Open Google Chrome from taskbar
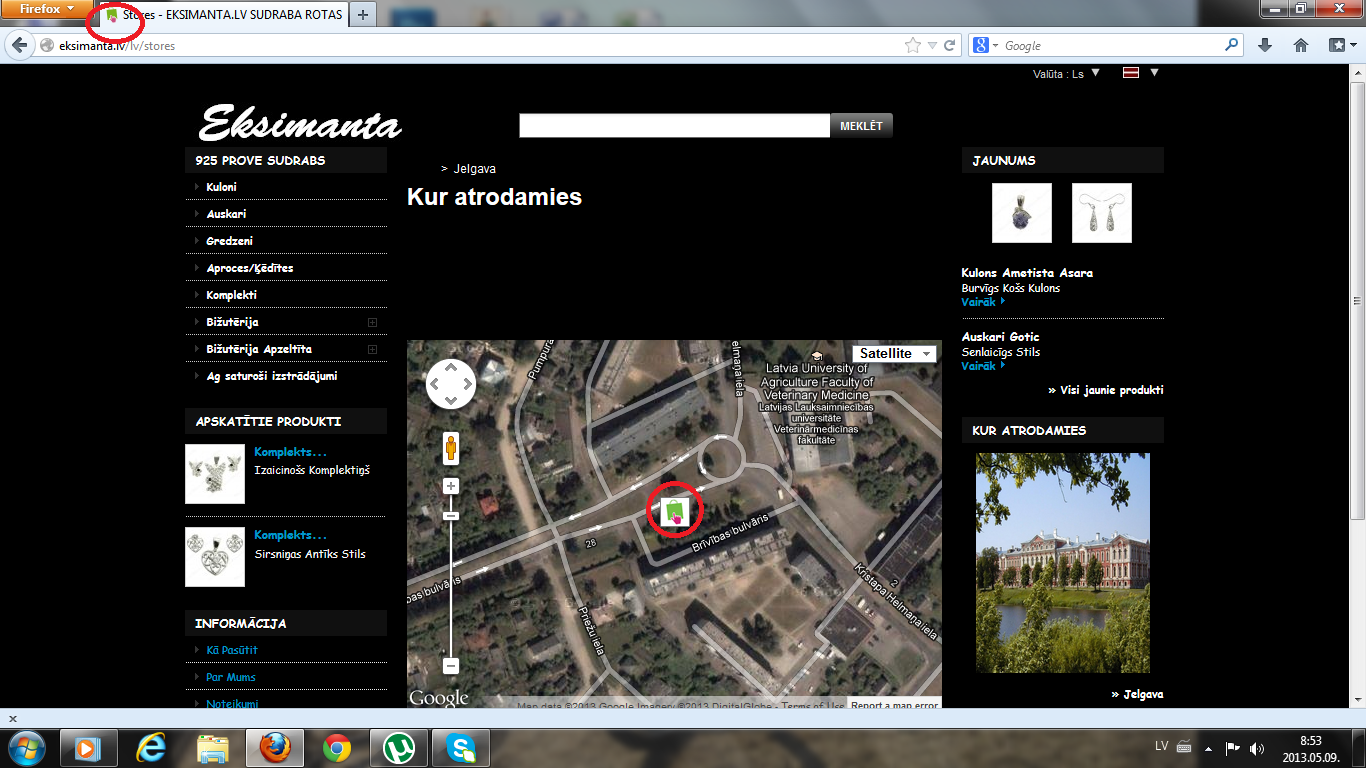The image size is (1366, 768). click(337, 748)
